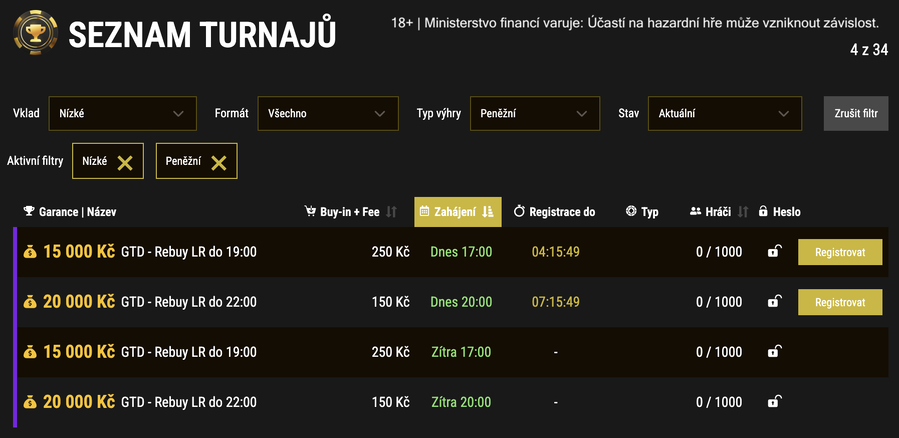Image resolution: width=899 pixels, height=438 pixels.
Task: Register for the Dnes 20:00 tournament
Action: (840, 302)
